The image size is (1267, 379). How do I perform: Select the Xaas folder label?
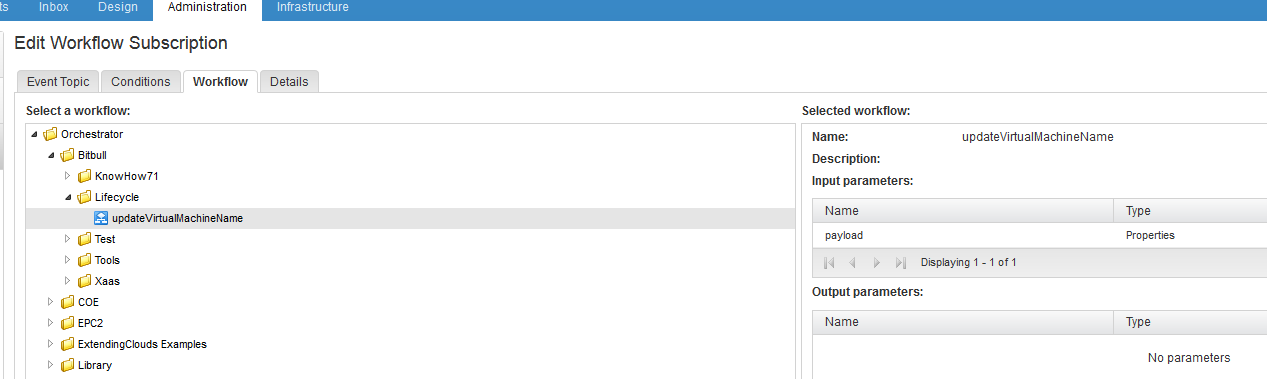(x=107, y=281)
